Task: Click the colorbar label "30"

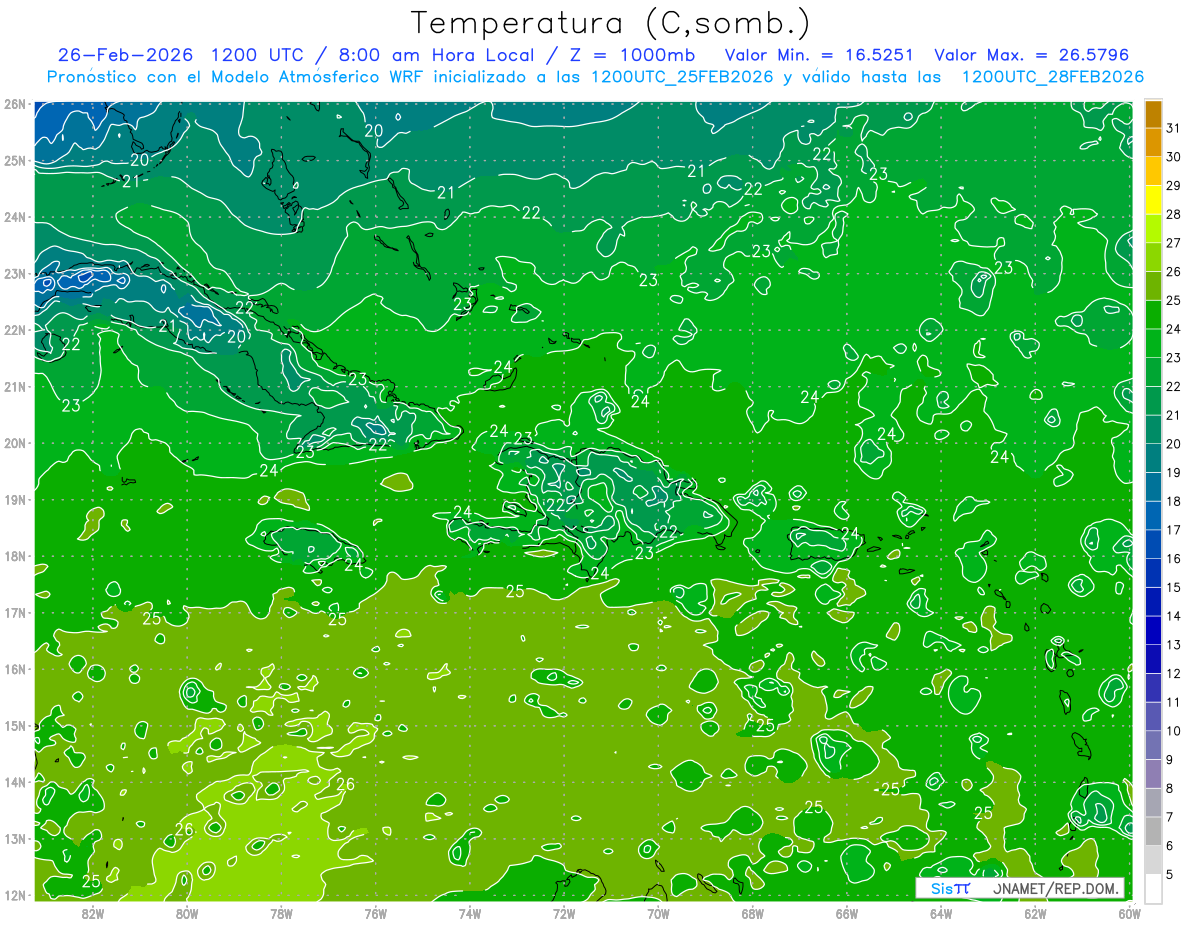Action: (1174, 157)
